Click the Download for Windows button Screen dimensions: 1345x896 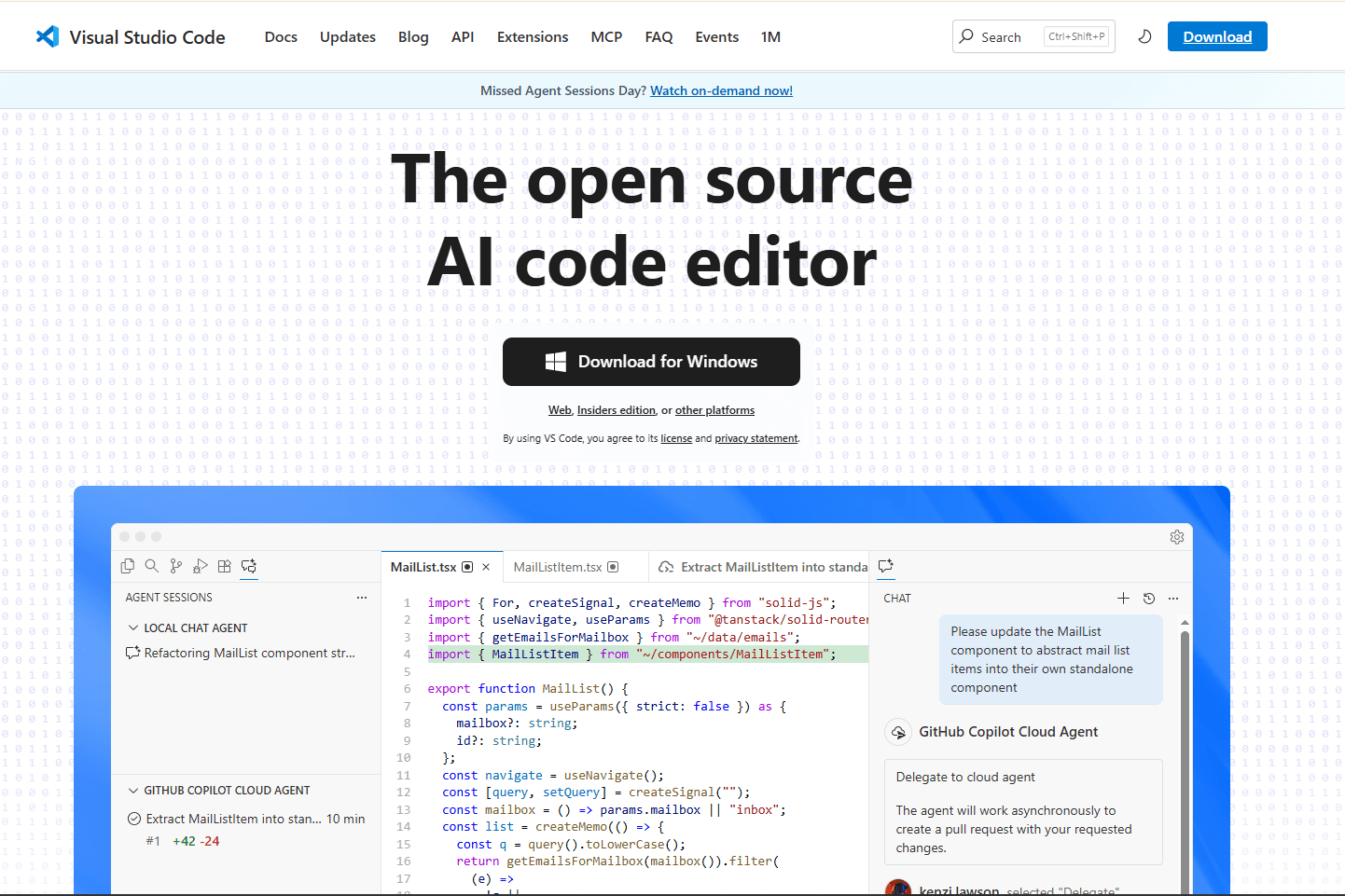650,362
